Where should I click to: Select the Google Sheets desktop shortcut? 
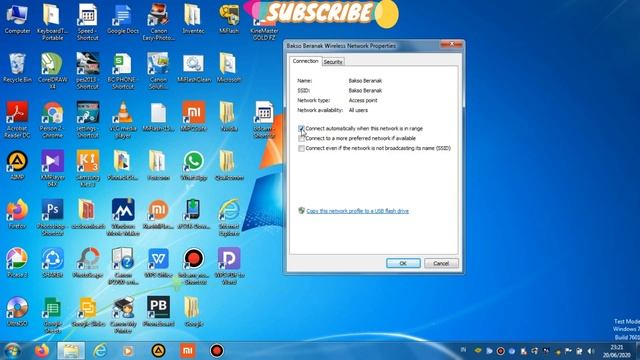52,315
